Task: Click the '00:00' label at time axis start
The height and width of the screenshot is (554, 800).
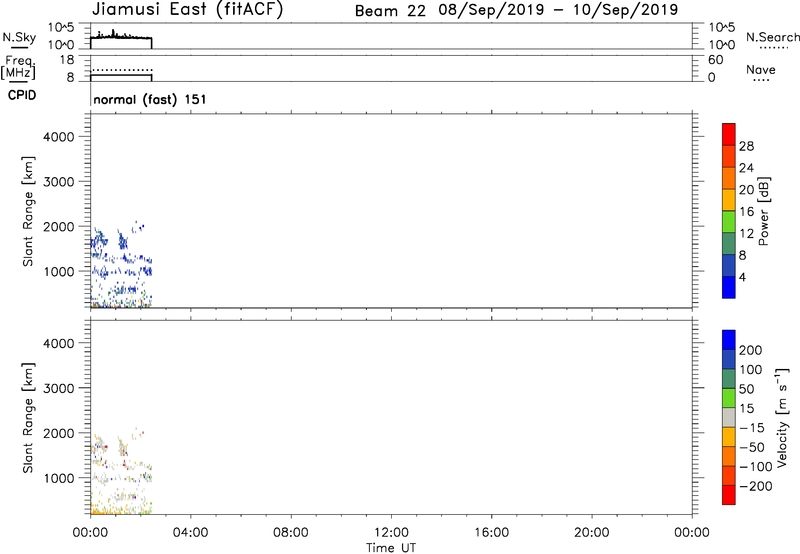Action: (x=90, y=533)
